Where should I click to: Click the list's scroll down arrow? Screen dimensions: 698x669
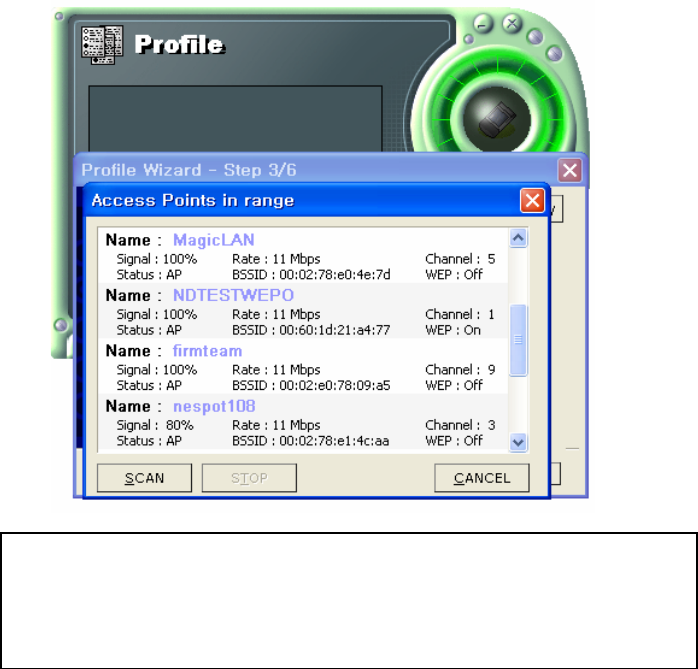[518, 442]
